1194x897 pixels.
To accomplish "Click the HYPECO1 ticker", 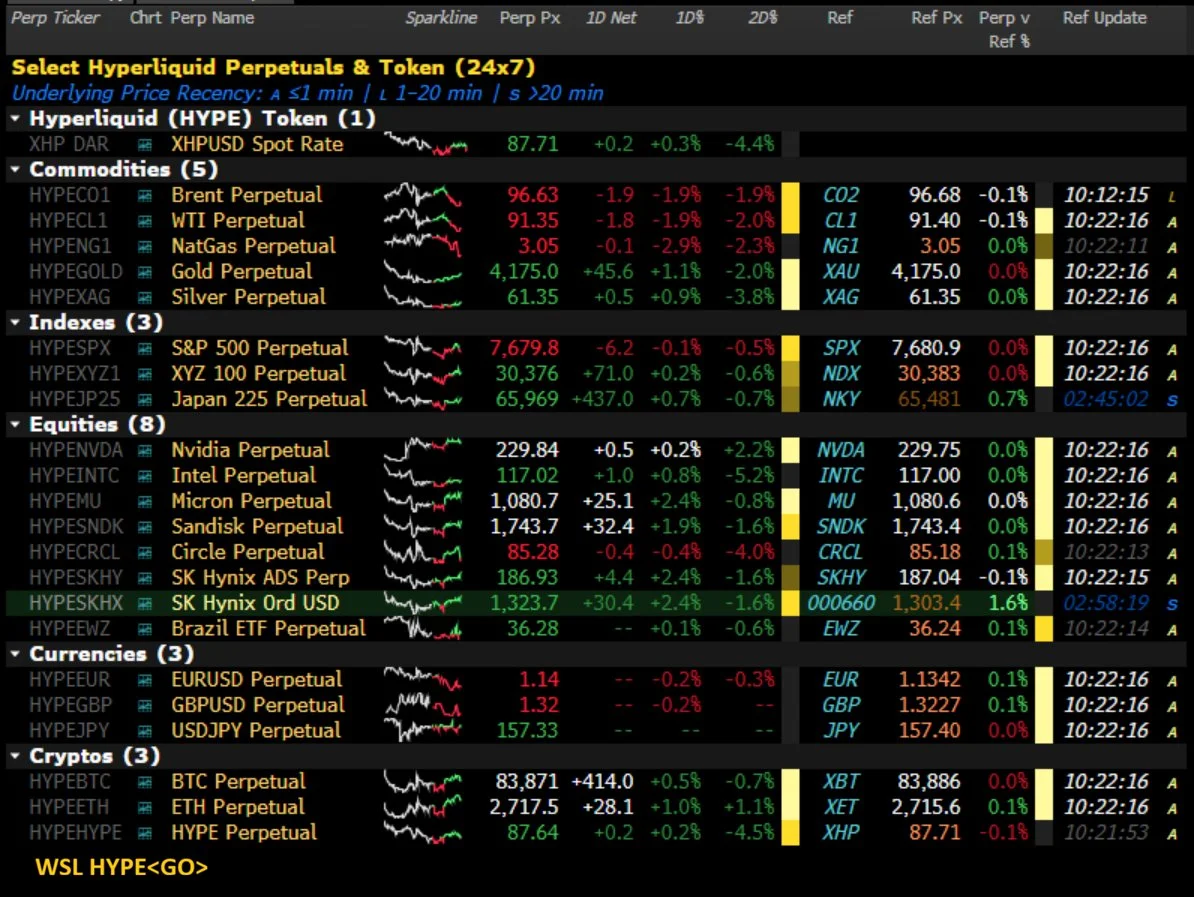I will pos(69,196).
